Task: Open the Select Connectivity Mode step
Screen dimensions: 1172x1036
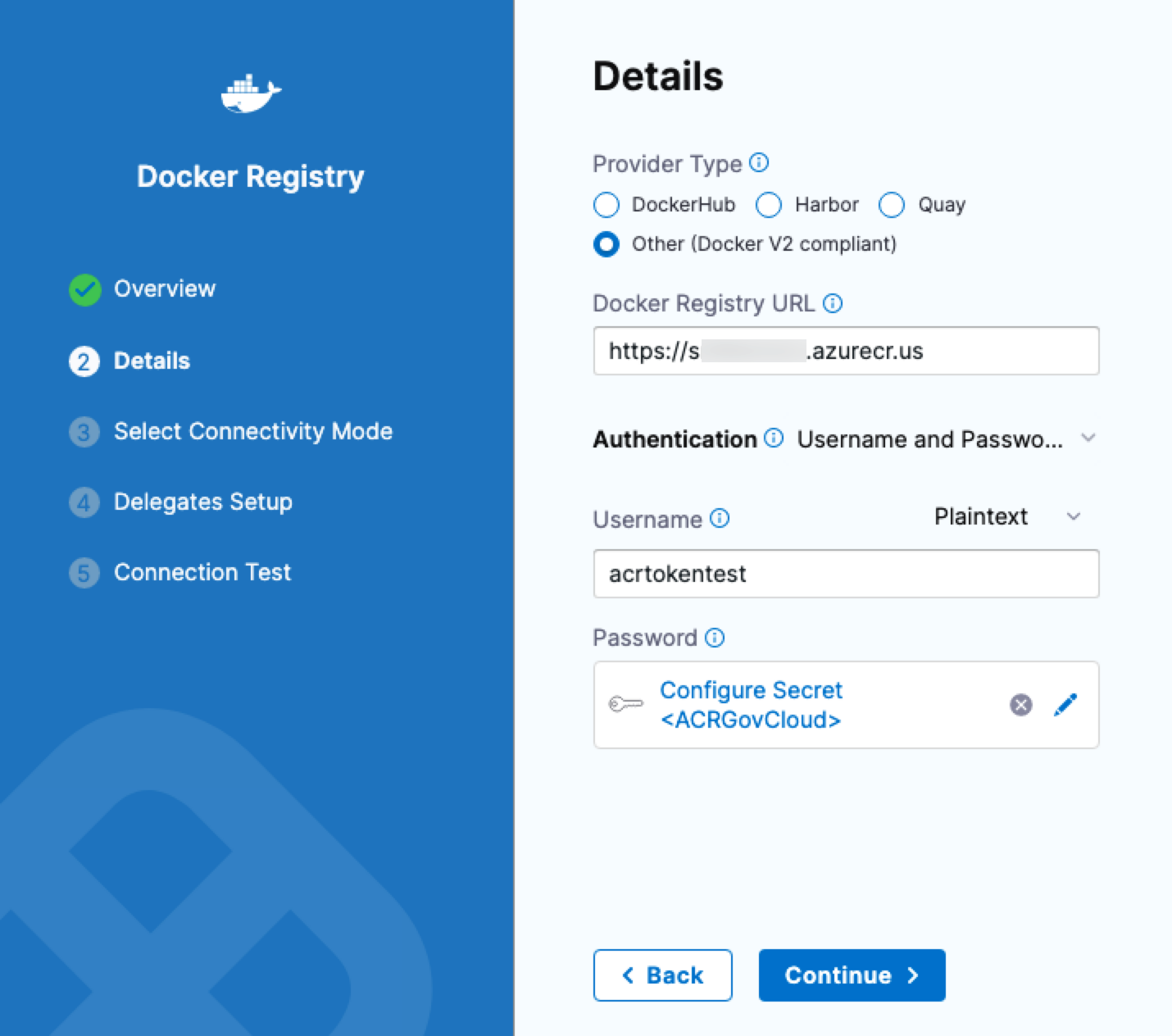Action: click(x=252, y=432)
